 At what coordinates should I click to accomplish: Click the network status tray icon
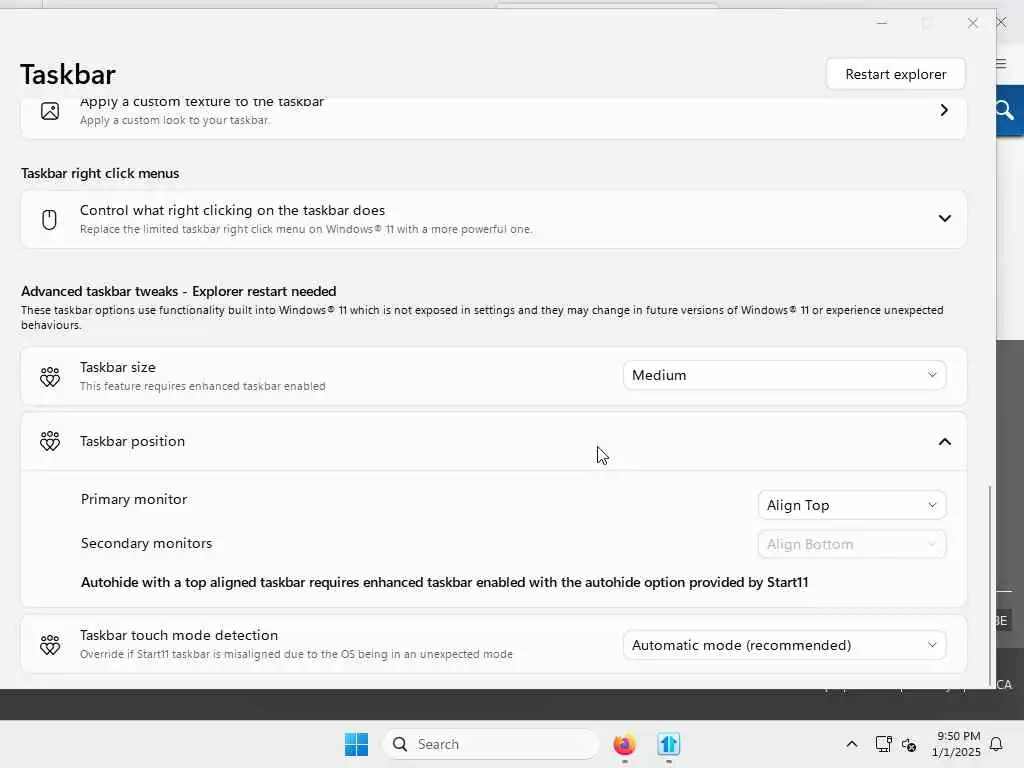[x=883, y=744]
